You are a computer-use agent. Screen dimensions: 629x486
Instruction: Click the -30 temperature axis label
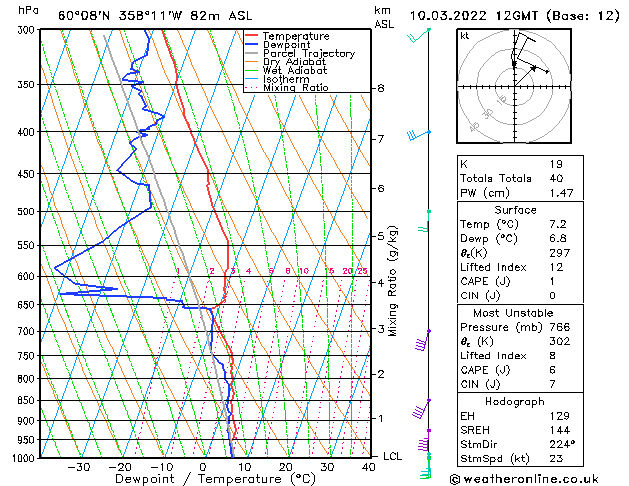79,467
